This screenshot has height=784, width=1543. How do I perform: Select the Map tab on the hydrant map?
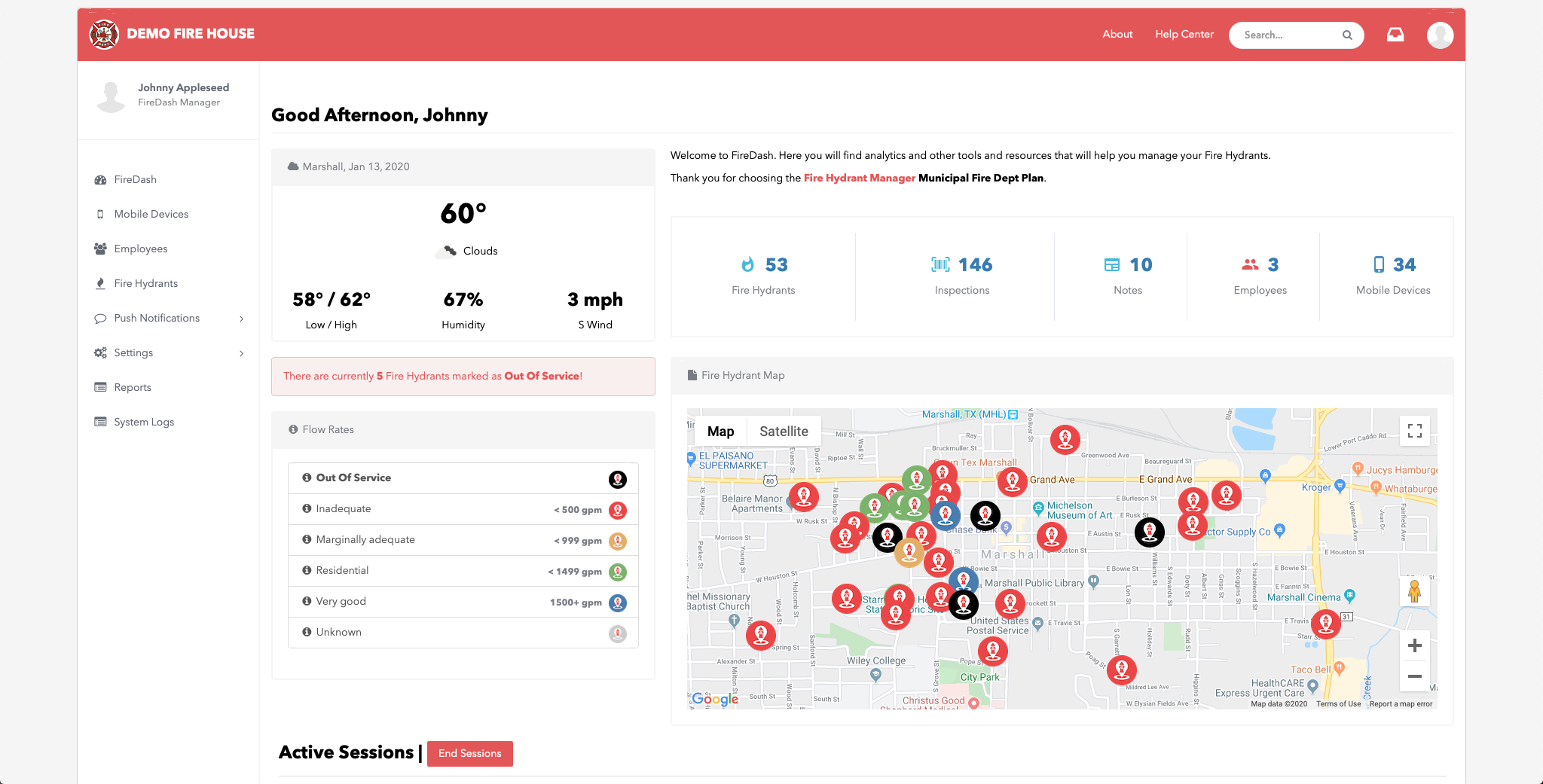click(720, 431)
